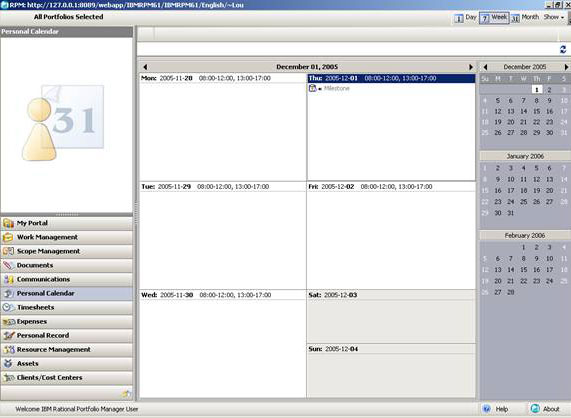
Task: Open Assets section
Action: (67, 363)
